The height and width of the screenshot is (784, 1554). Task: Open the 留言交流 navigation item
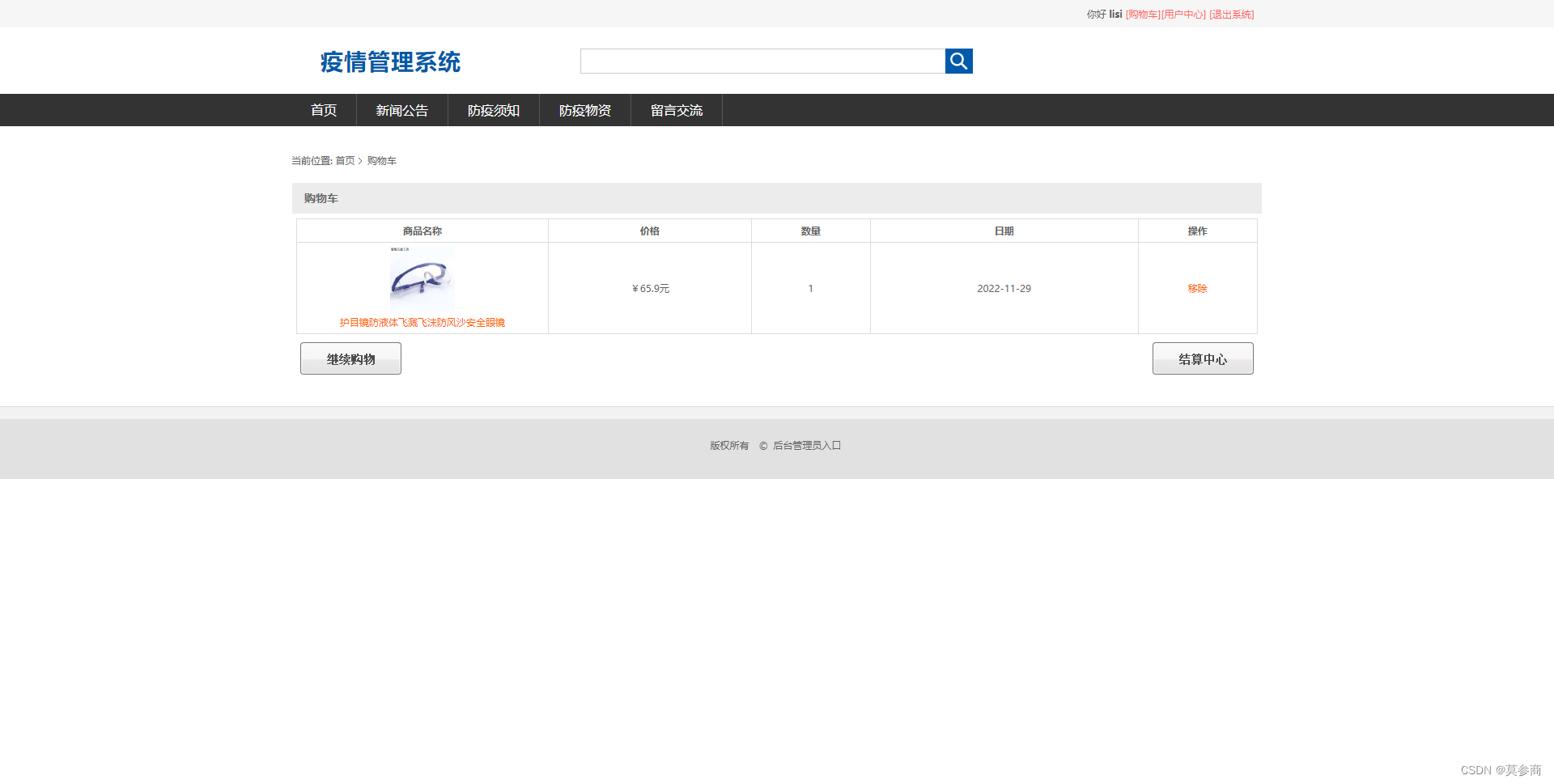coord(677,110)
